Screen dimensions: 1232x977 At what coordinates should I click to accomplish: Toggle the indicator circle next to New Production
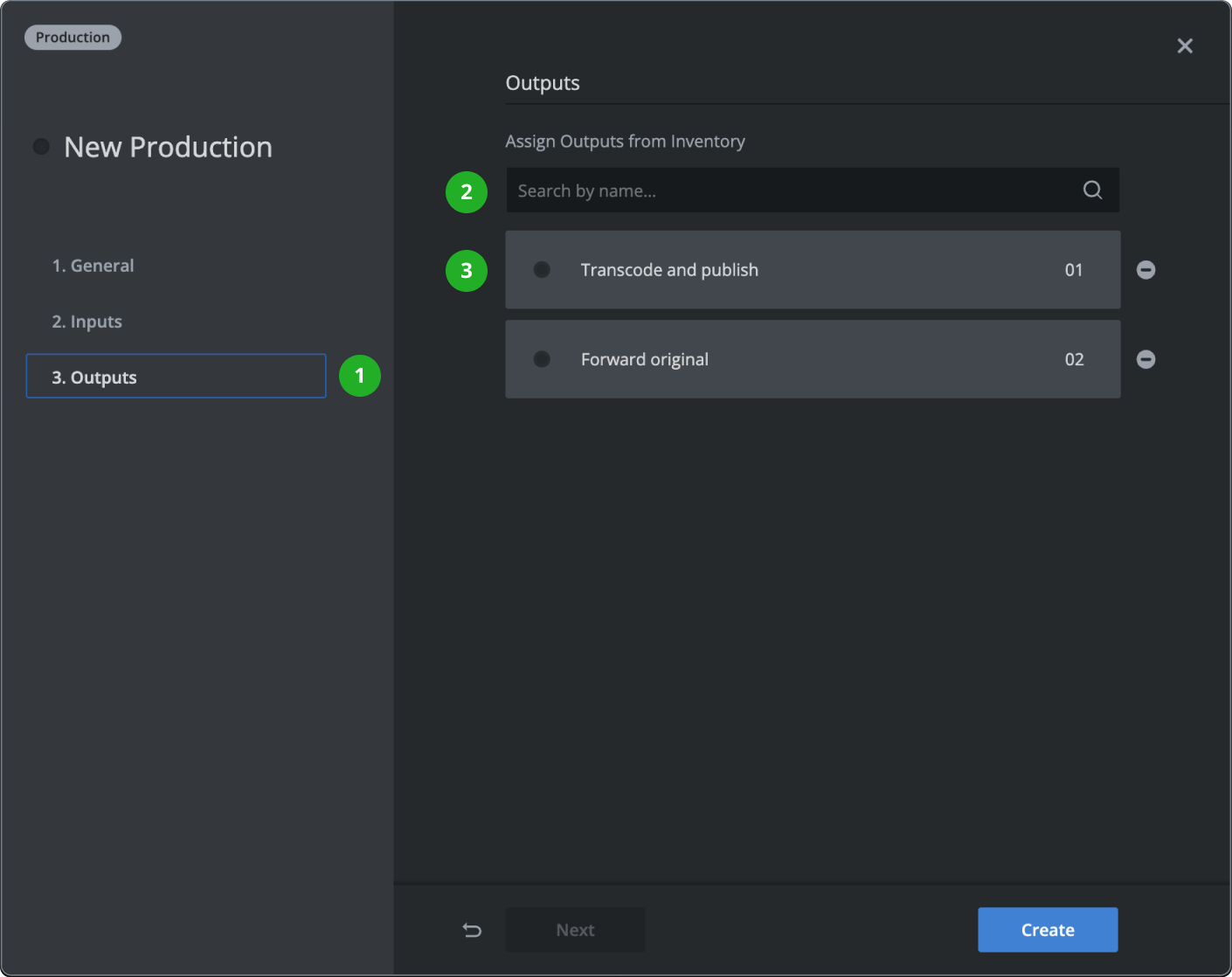coord(41,146)
